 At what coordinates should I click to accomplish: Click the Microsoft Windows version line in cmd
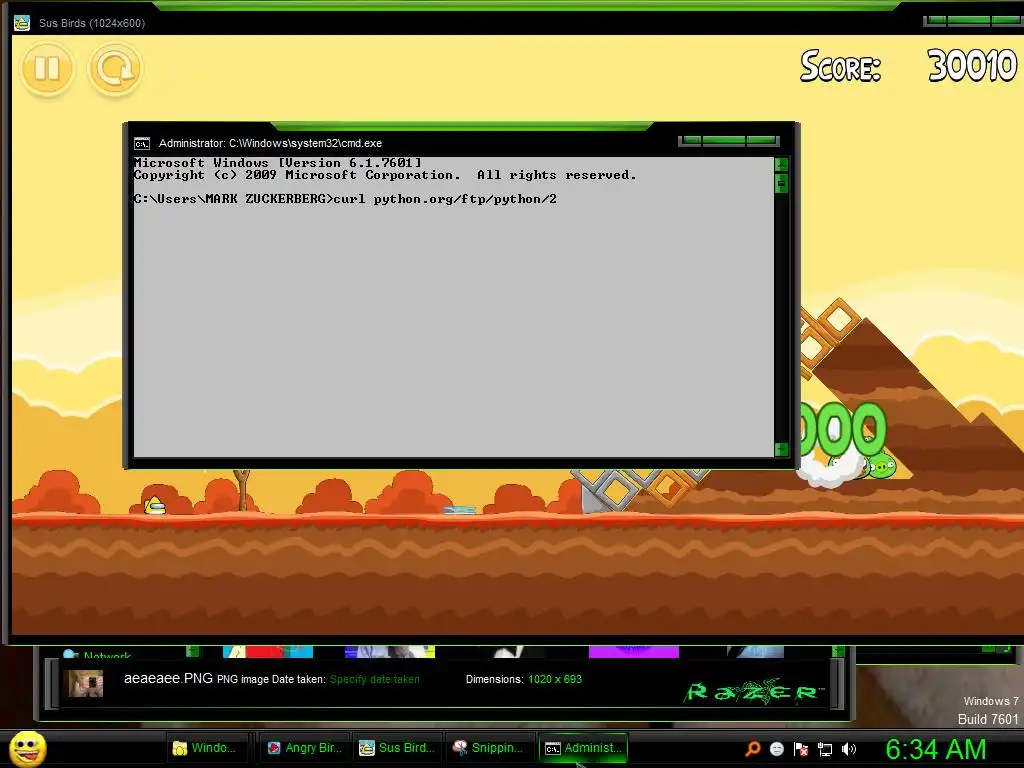tap(278, 163)
